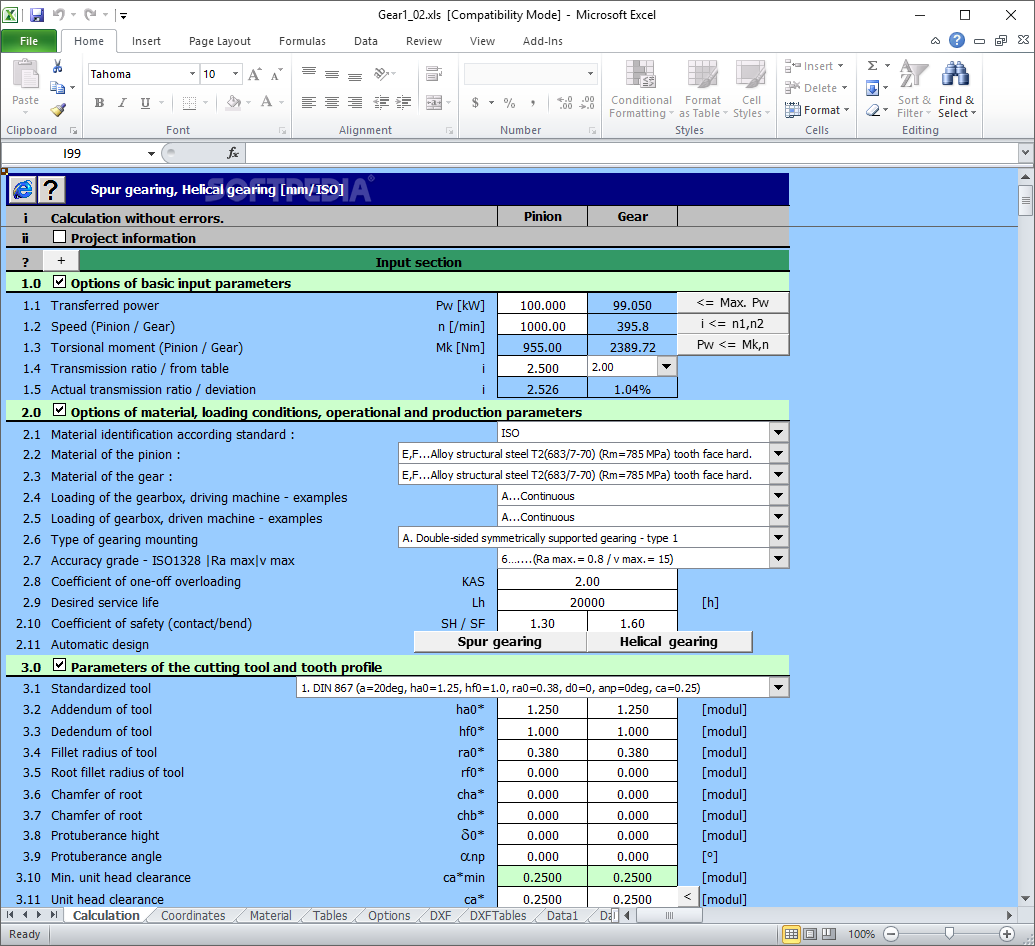Click the Cut scissors icon

pyautogui.click(x=57, y=66)
